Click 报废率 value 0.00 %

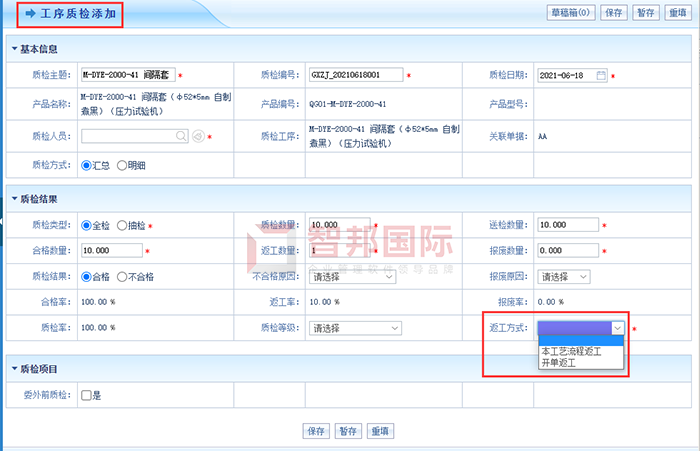551,302
